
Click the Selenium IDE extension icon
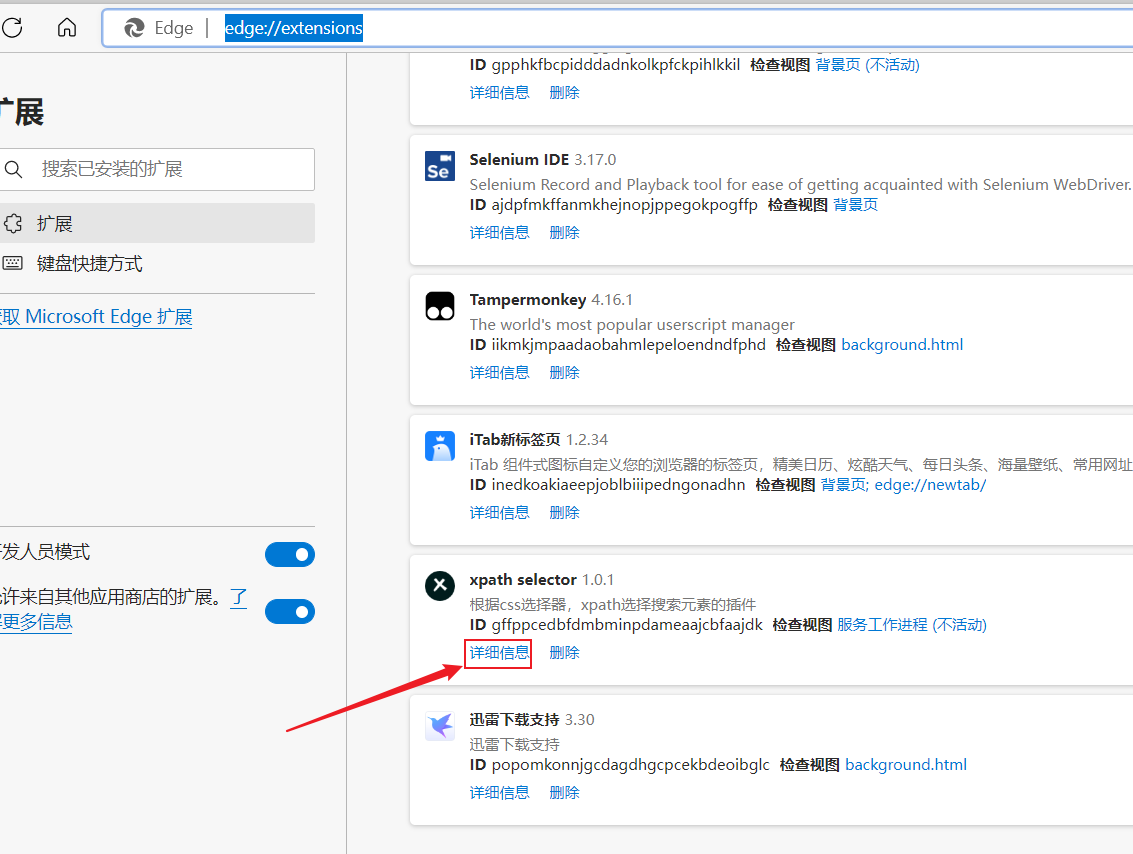pos(439,166)
